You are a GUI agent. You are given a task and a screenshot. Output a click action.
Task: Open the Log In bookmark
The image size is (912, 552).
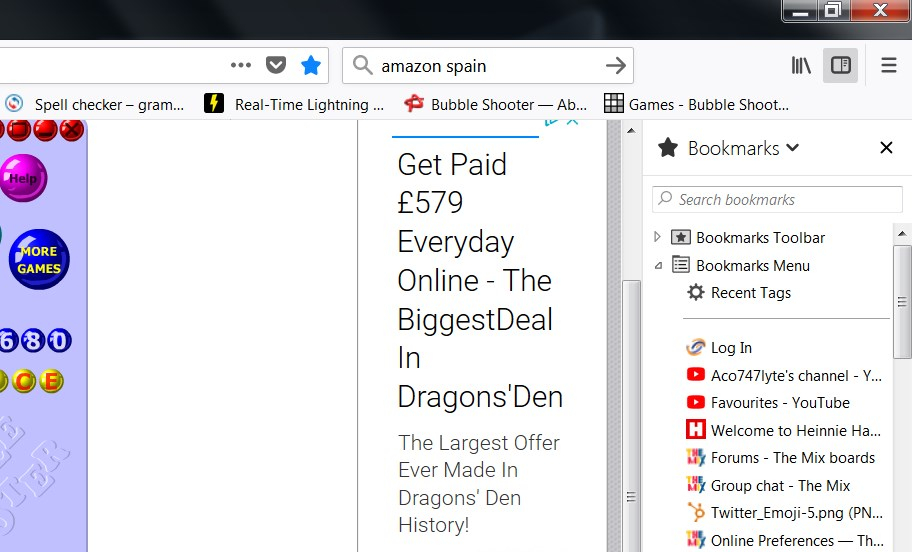pyautogui.click(x=719, y=348)
